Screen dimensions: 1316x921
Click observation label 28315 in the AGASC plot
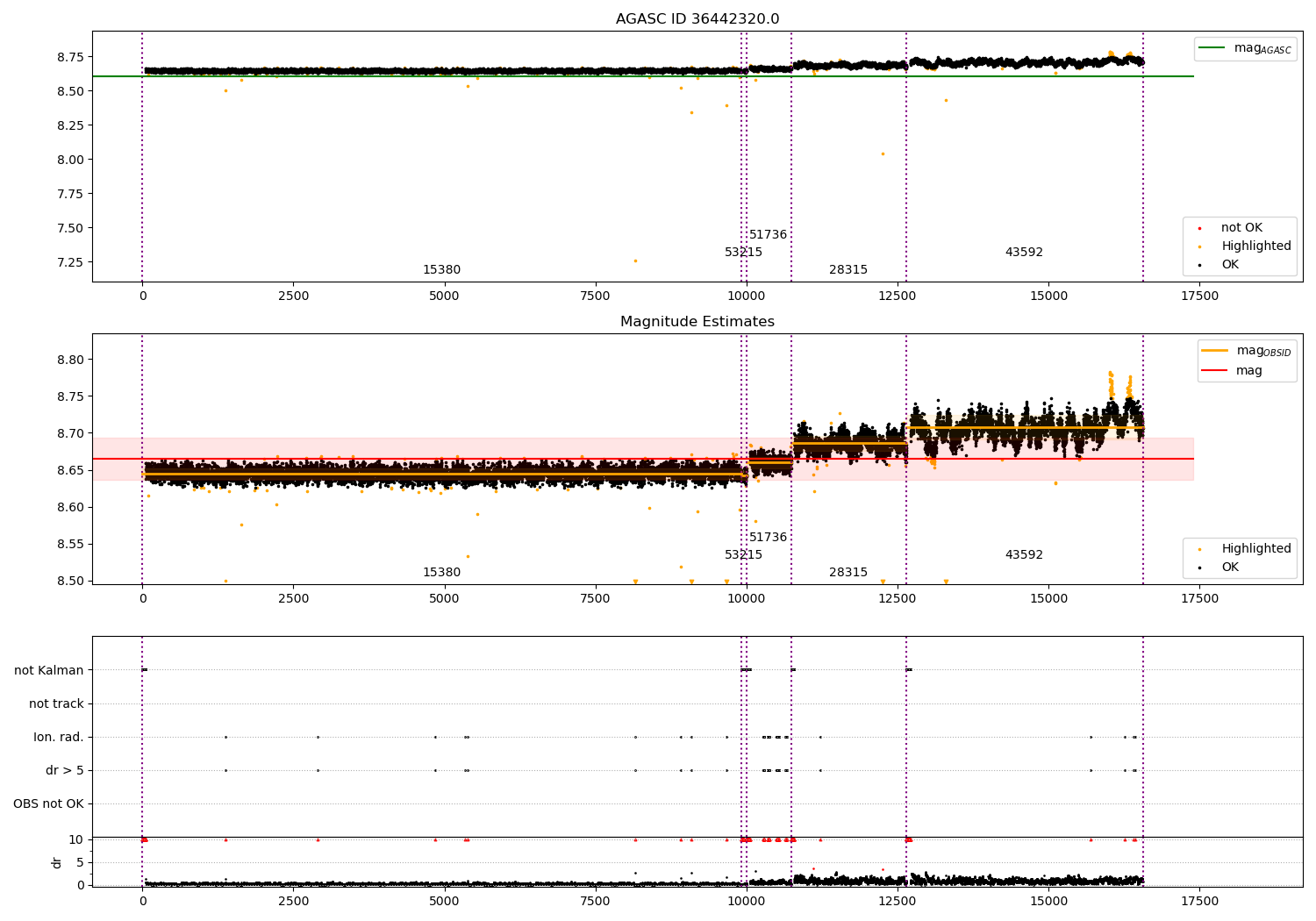(x=848, y=270)
